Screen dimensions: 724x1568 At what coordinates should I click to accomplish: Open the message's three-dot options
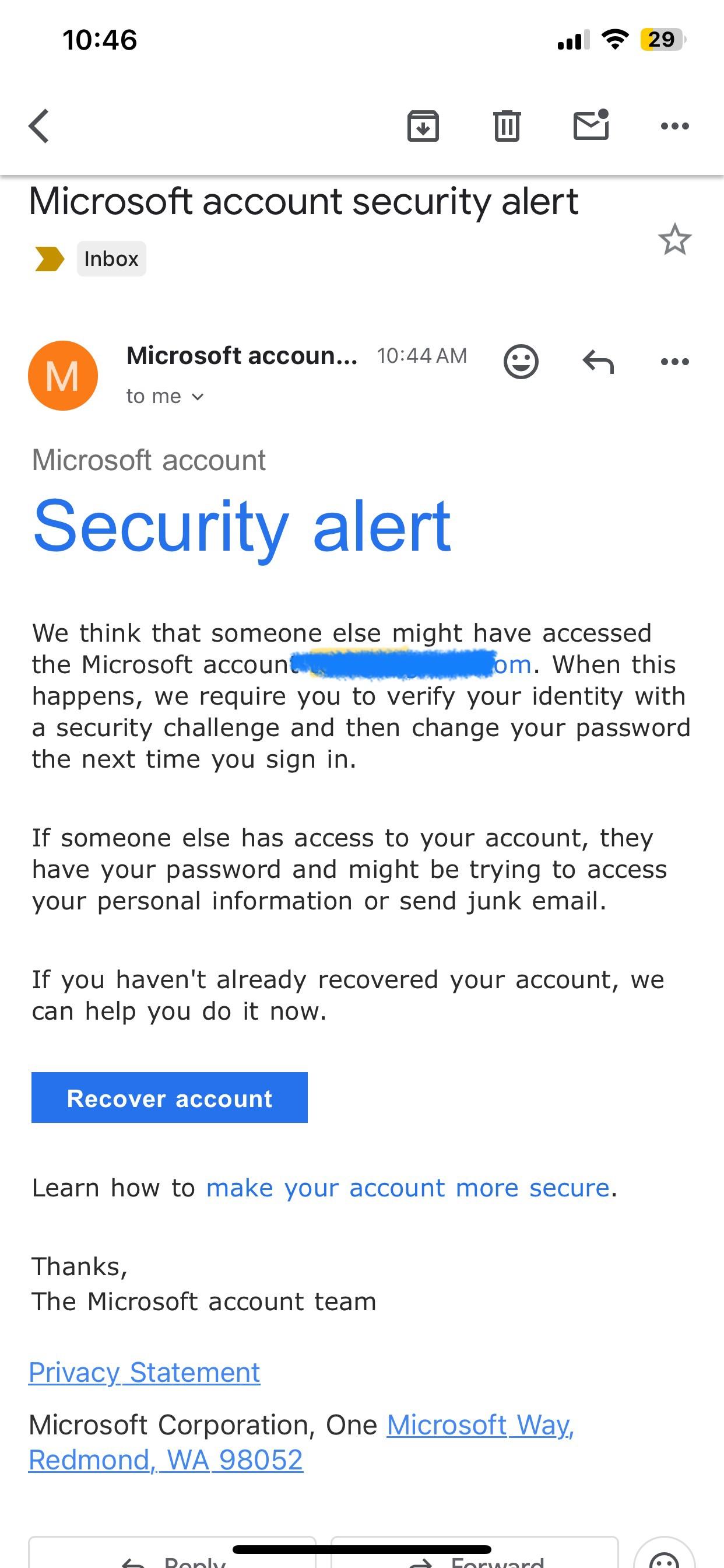point(676,362)
